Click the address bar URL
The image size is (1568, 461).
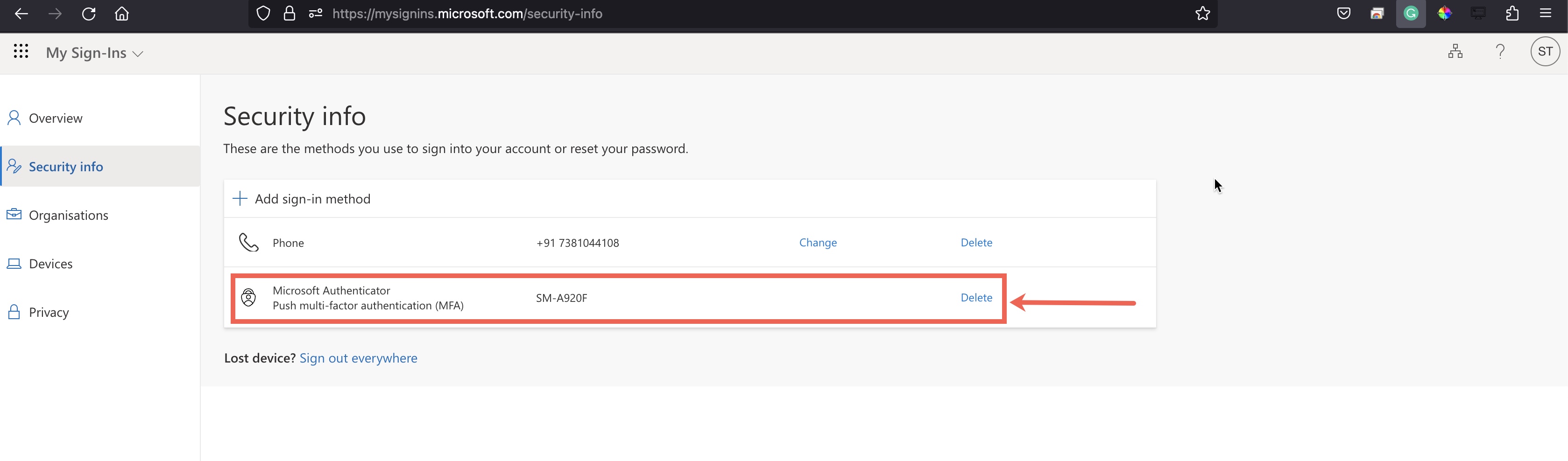[x=467, y=14]
